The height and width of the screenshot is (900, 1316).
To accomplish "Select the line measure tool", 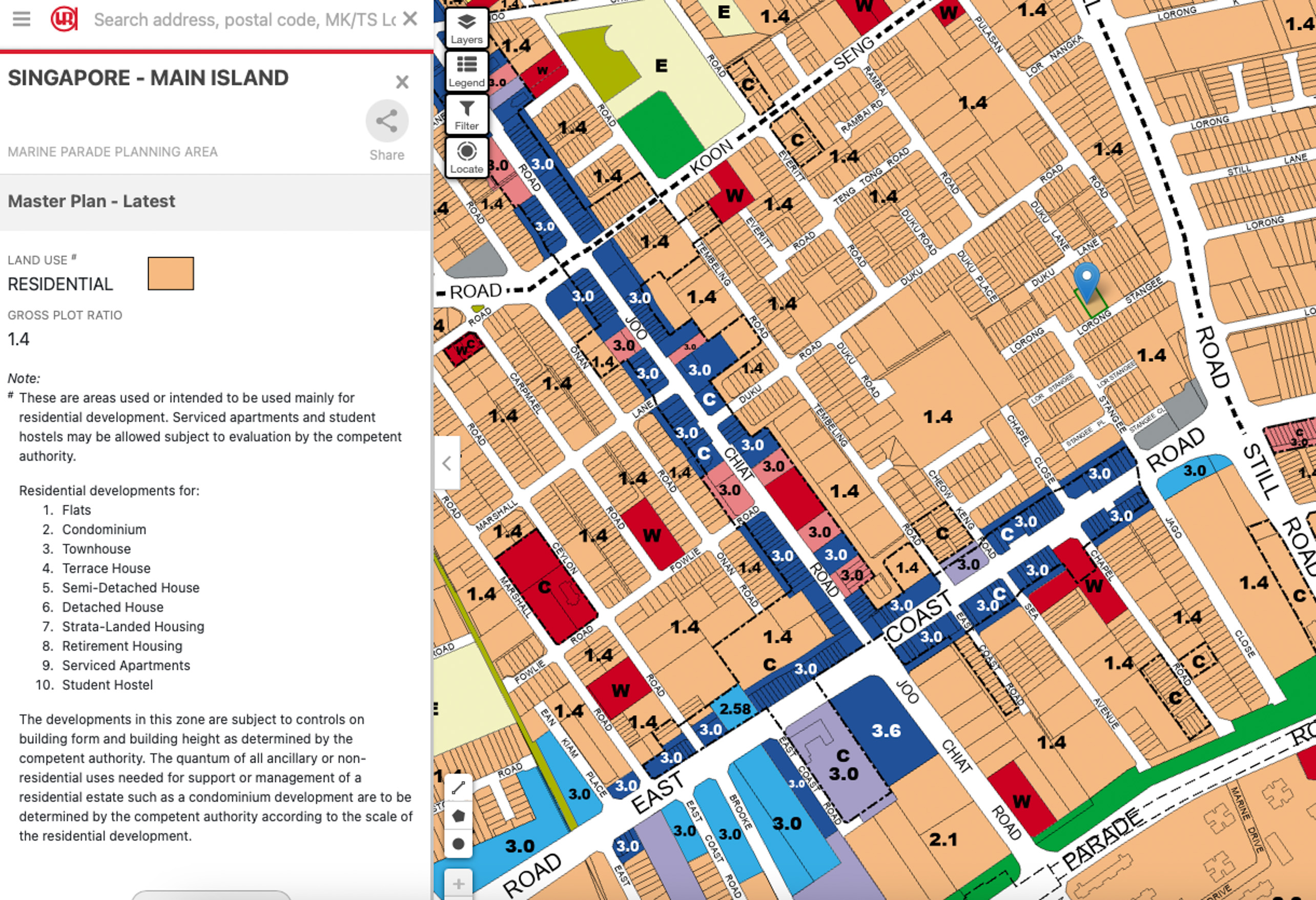I will pos(459,787).
